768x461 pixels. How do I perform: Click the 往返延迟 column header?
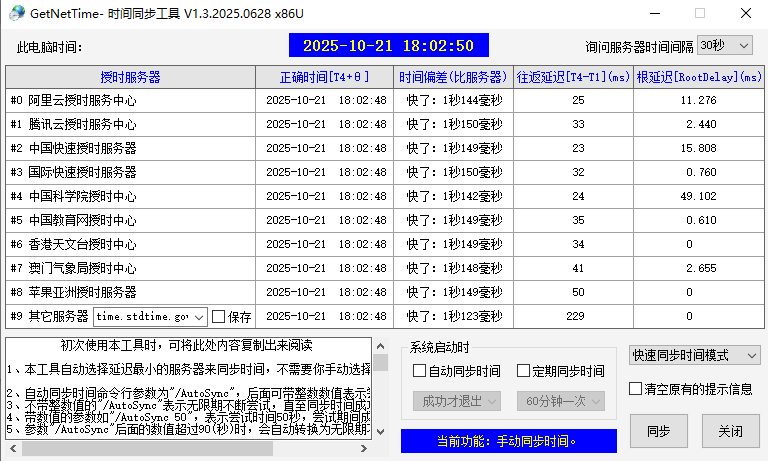click(x=573, y=77)
